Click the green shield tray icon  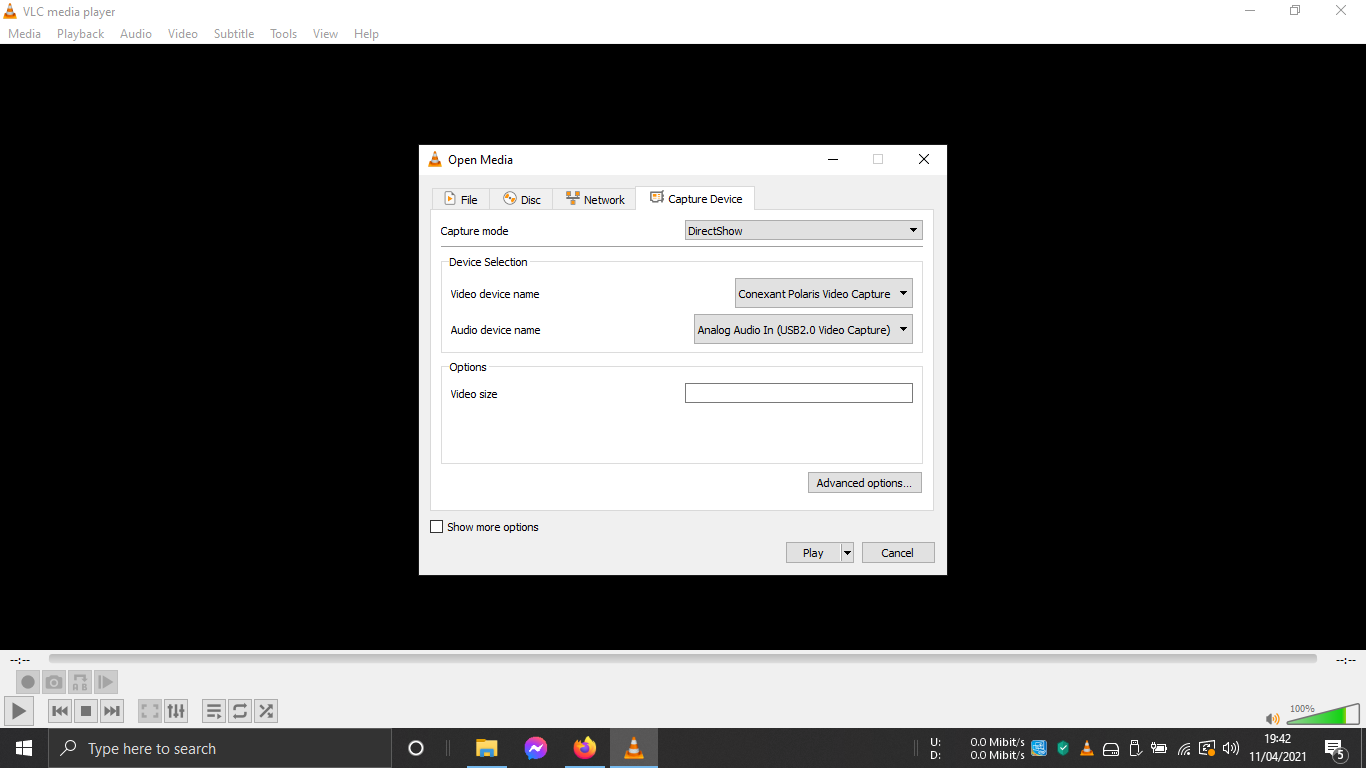pyautogui.click(x=1063, y=748)
